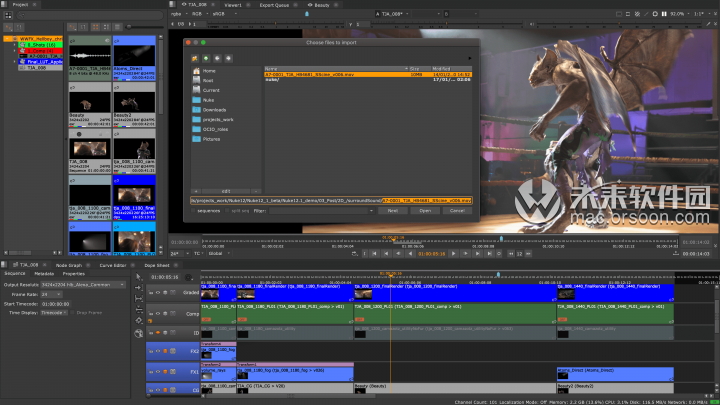The height and width of the screenshot is (405, 720).
Task: Expand the preview pane arrow in dialog
Action: 469,58
